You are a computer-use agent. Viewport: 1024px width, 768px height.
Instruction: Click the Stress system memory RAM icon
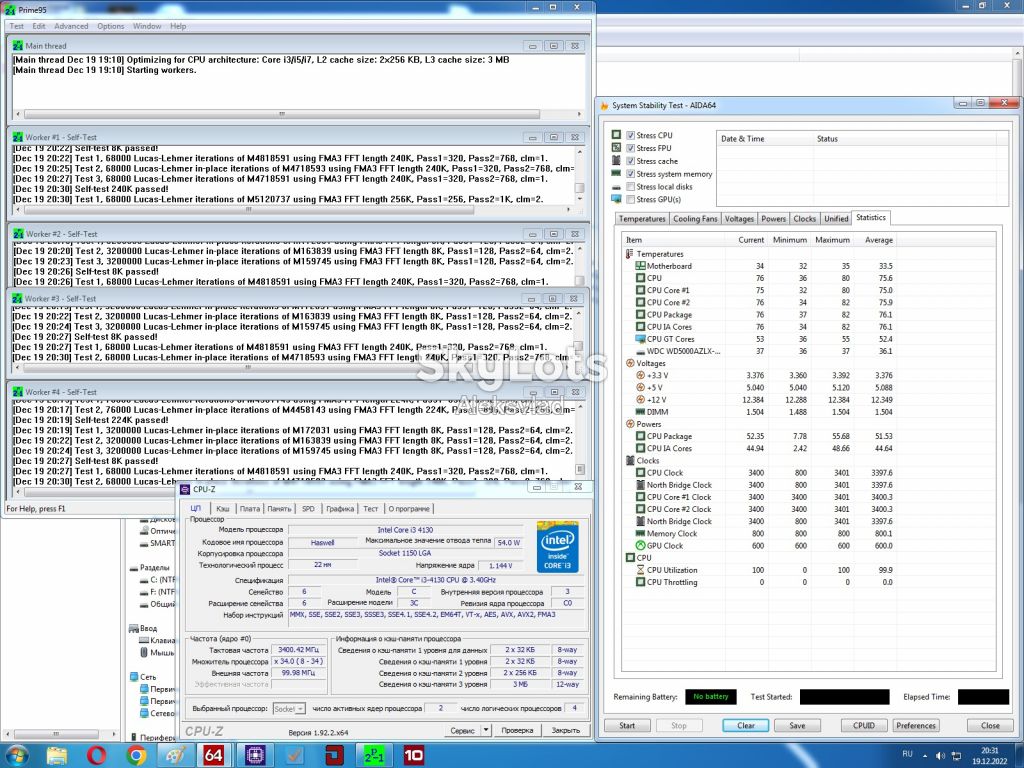(x=616, y=174)
